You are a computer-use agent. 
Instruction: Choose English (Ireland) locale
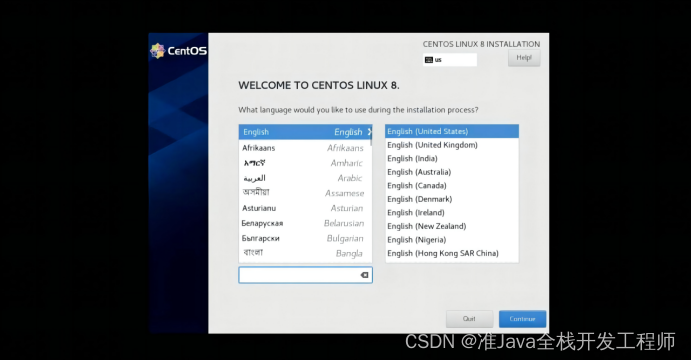[452, 213]
